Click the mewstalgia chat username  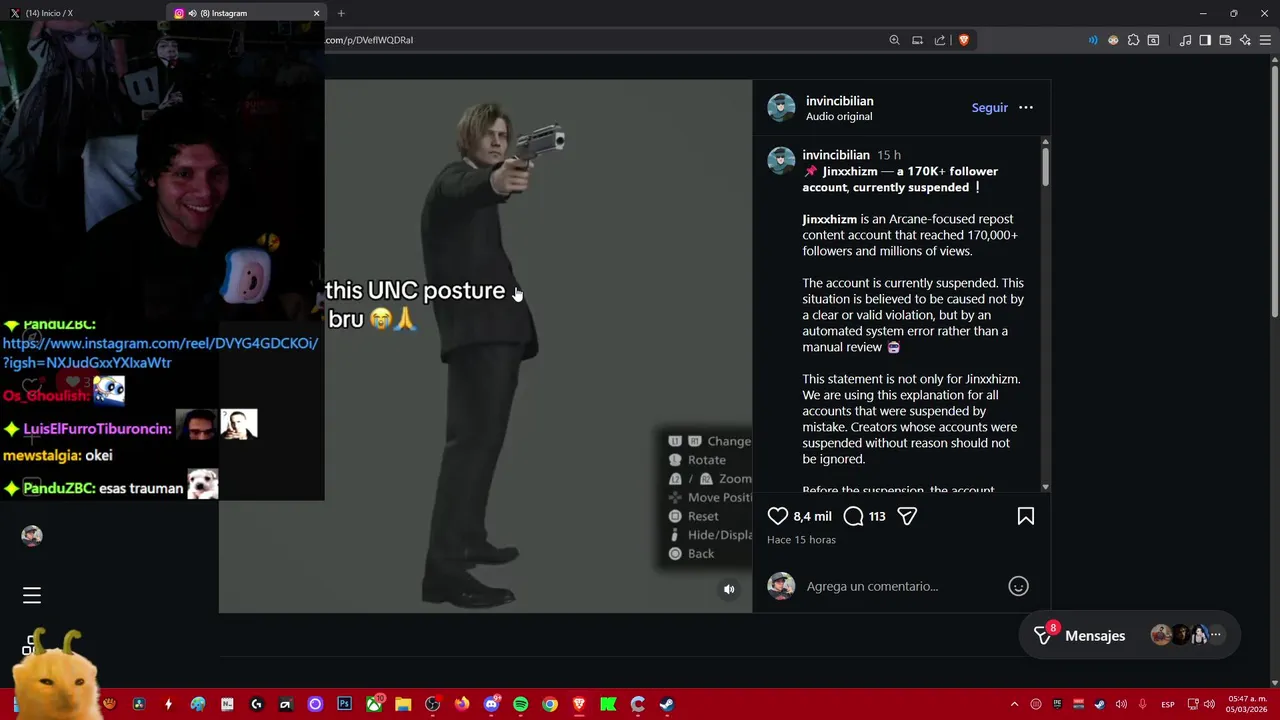tap(41, 455)
